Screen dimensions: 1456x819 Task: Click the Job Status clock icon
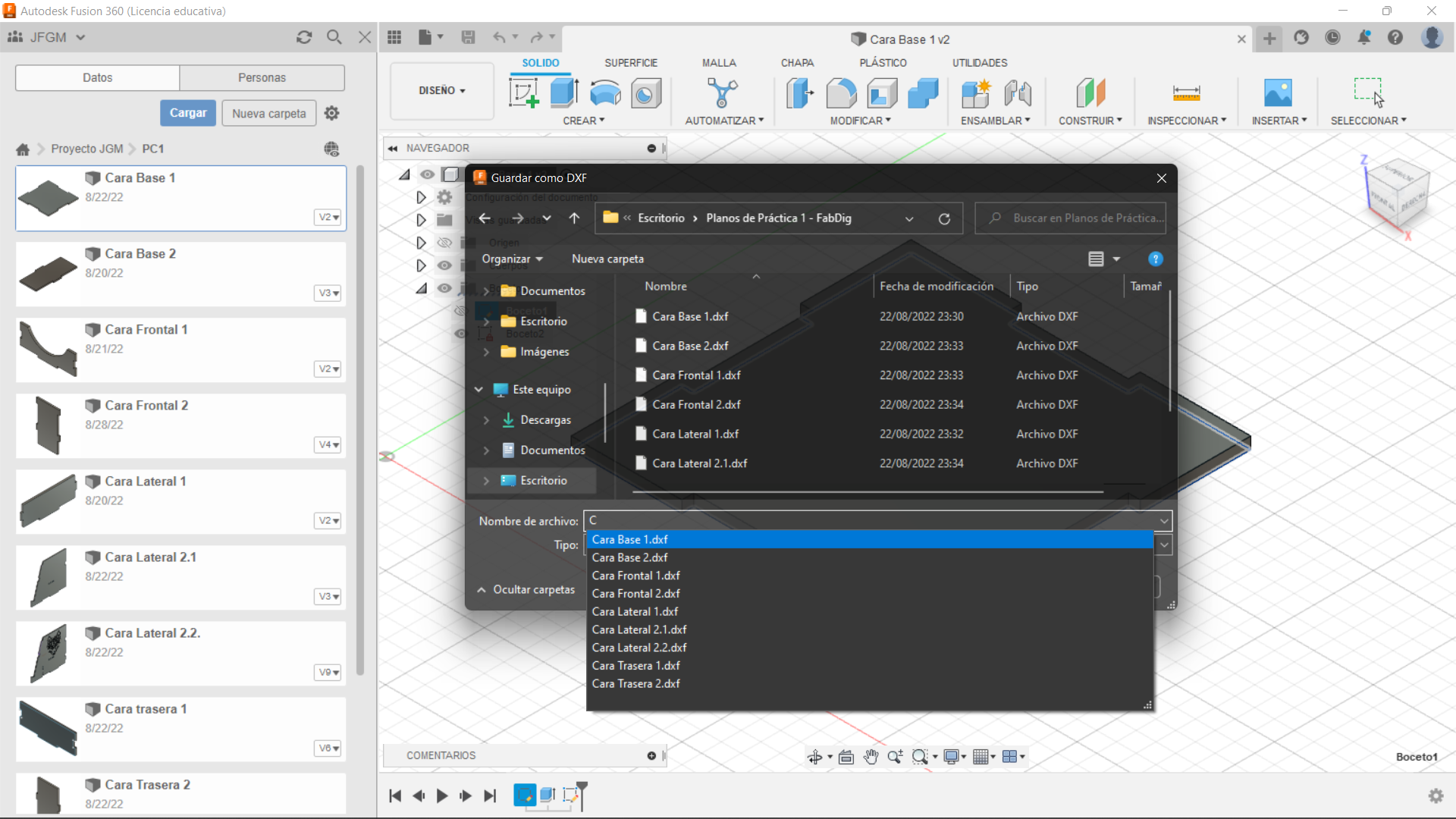coord(1332,37)
